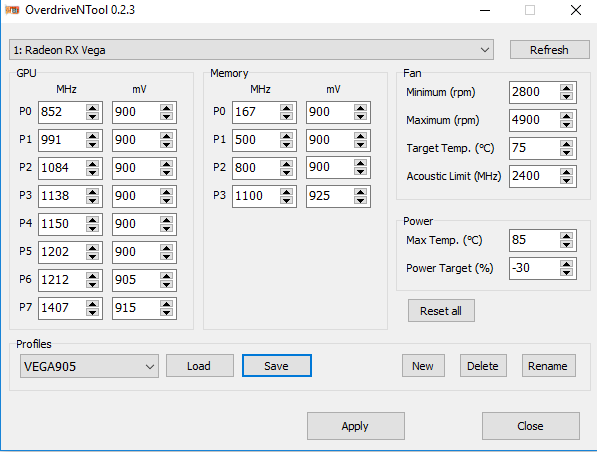Decrease GPU P2 MHz with down arrow
Viewport: 597px width, 452px height.
tap(92, 172)
